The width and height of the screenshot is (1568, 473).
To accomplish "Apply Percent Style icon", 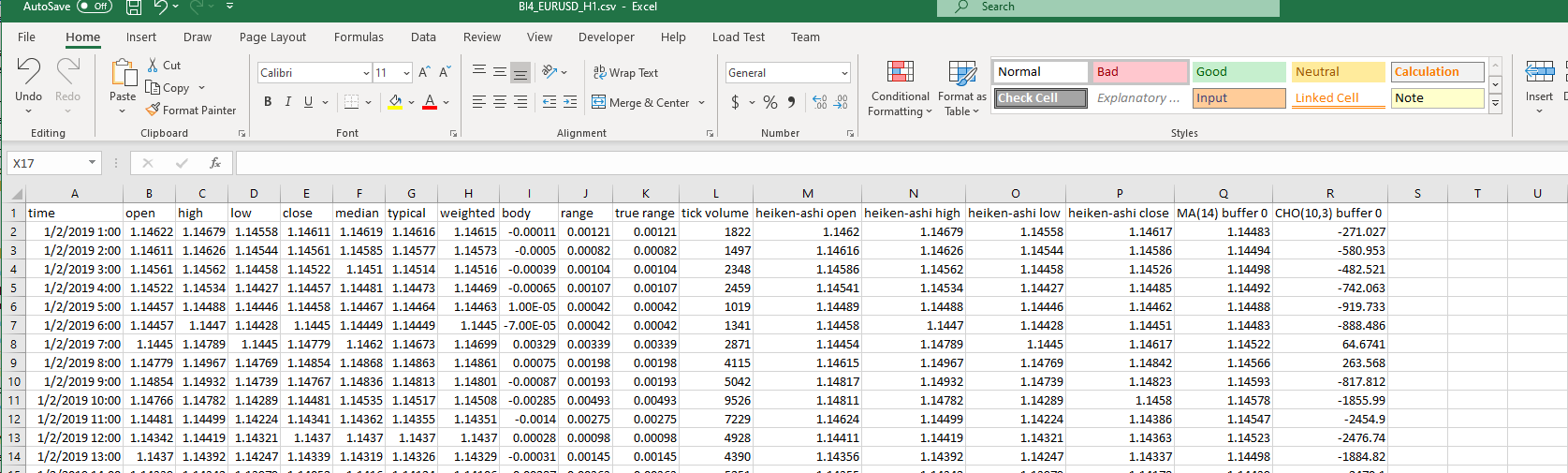I will point(770,101).
